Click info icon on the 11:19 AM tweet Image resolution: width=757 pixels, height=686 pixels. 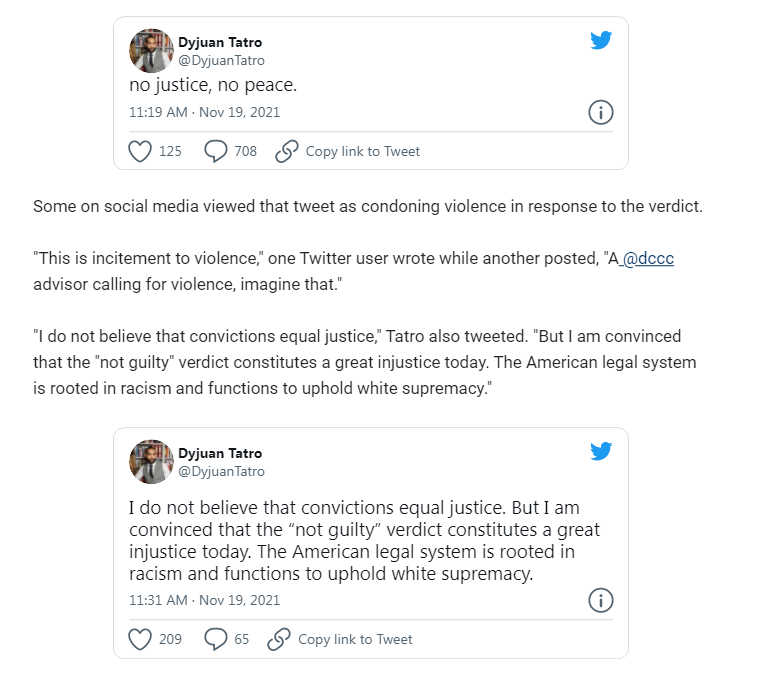tap(600, 112)
